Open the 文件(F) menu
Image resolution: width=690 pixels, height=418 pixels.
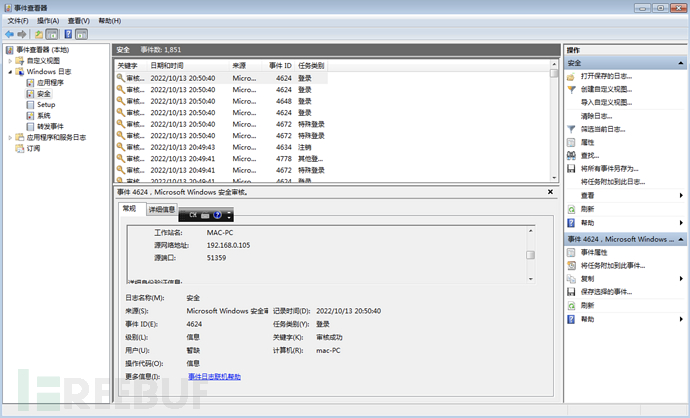point(18,21)
